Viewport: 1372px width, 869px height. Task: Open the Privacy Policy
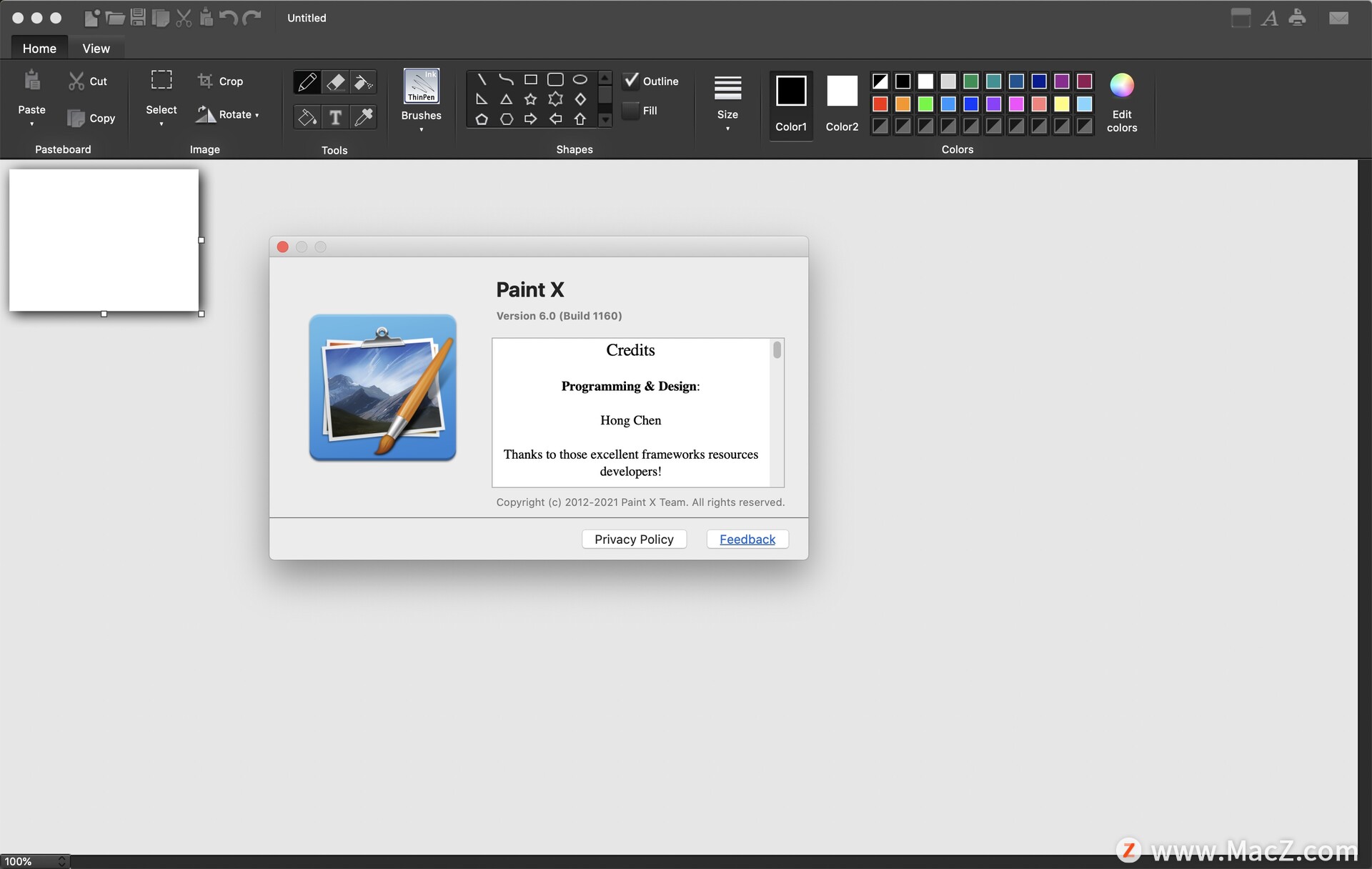(x=634, y=540)
